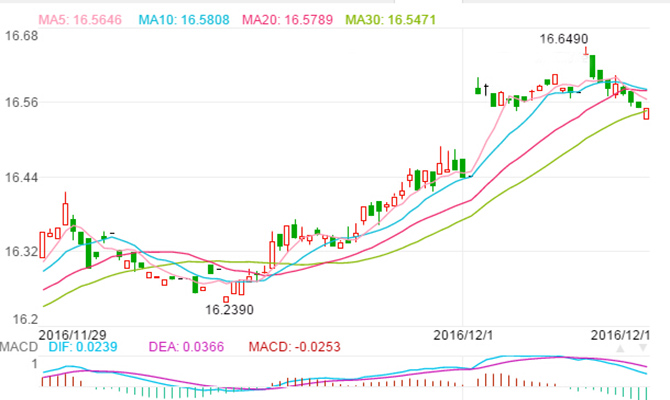Select the MA30: 16.5471 legend label
The width and height of the screenshot is (670, 400).
click(x=391, y=20)
